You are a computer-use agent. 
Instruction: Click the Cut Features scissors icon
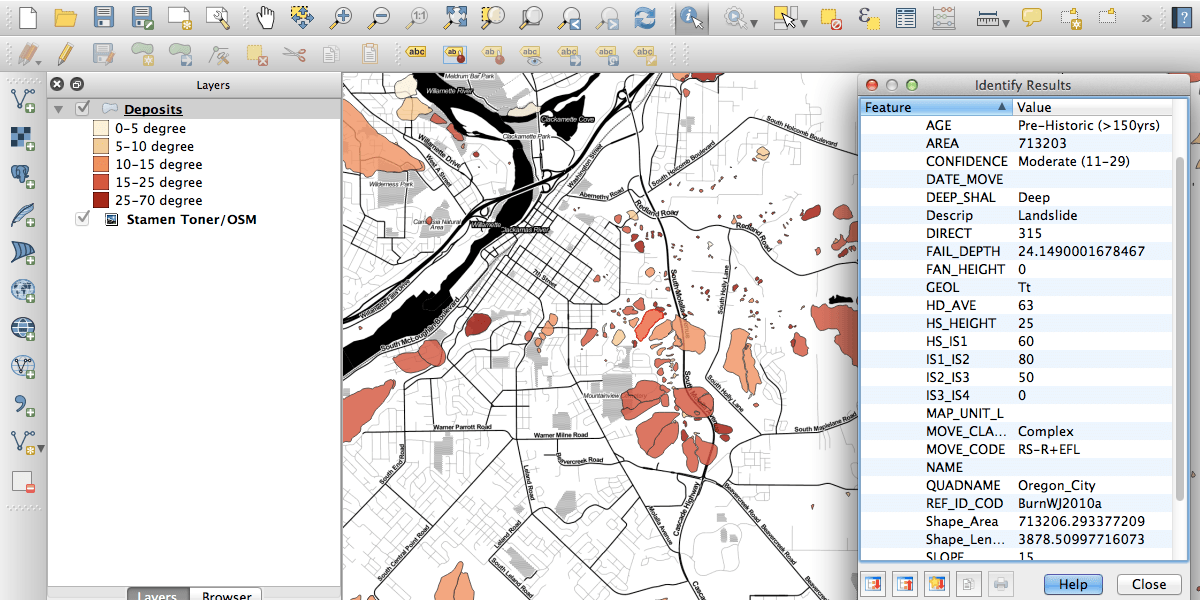coord(293,53)
